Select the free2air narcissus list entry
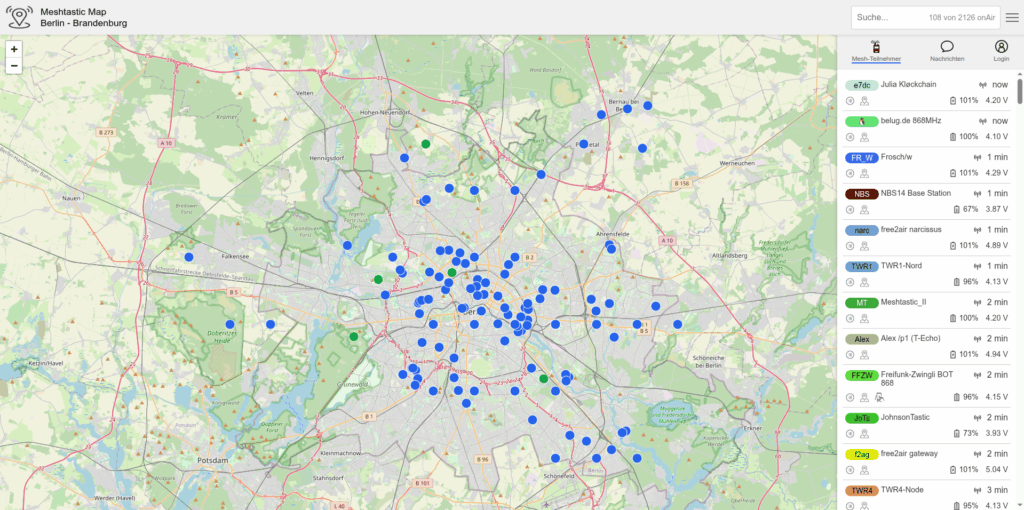The image size is (1024, 510). pos(911,230)
